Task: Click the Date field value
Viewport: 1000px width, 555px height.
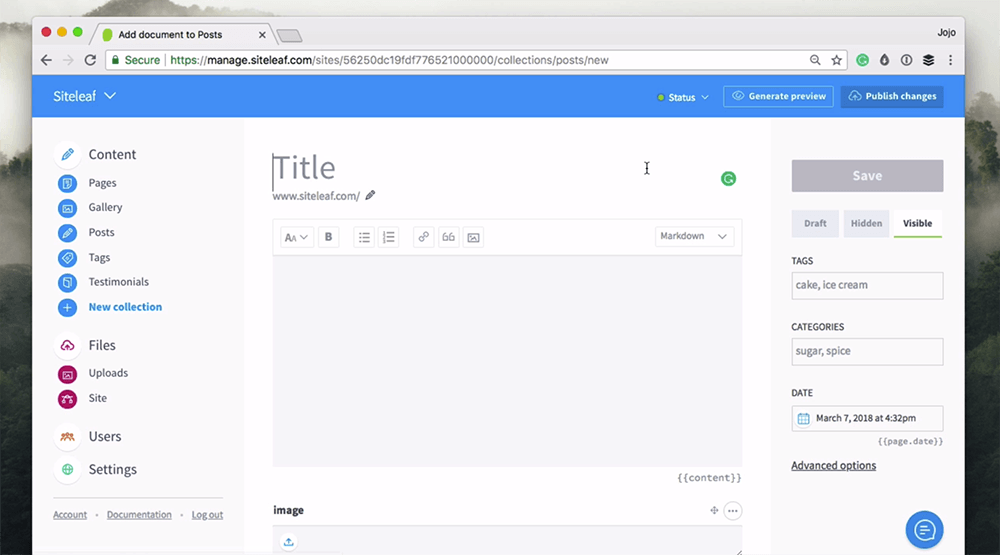Action: tap(865, 418)
